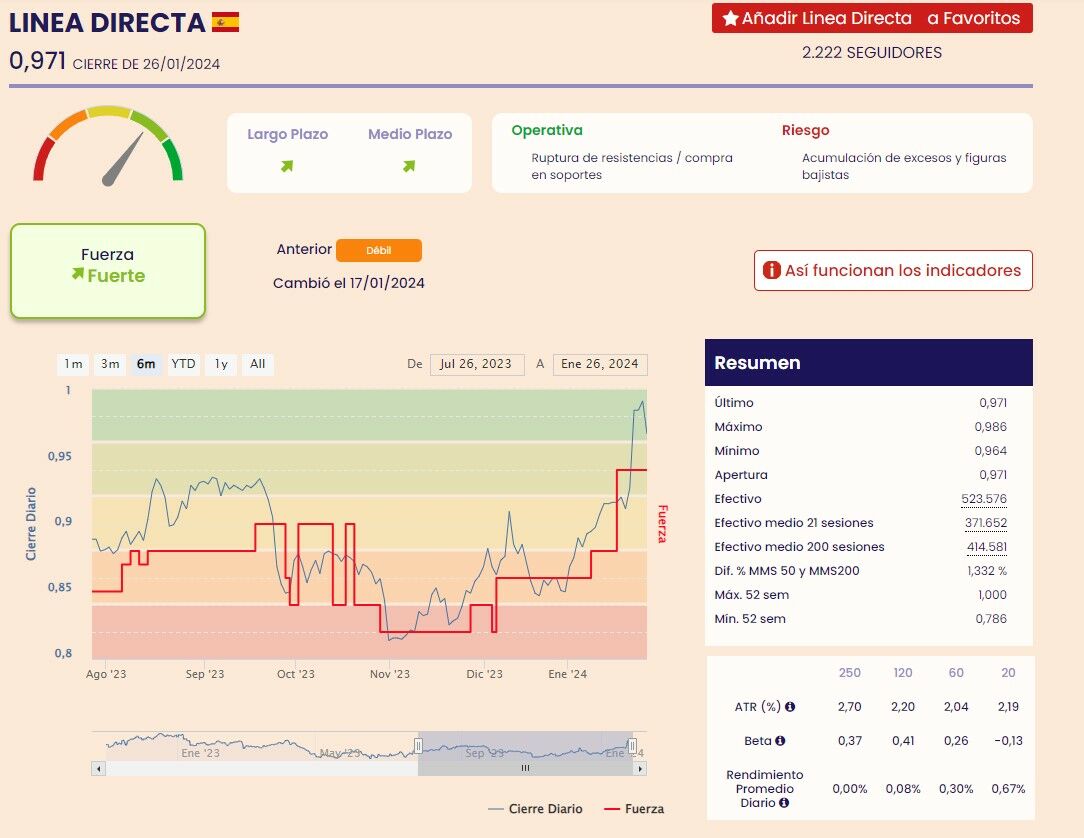Click the Resumen panel header
Viewport: 1084px width, 838px height.
[x=869, y=362]
